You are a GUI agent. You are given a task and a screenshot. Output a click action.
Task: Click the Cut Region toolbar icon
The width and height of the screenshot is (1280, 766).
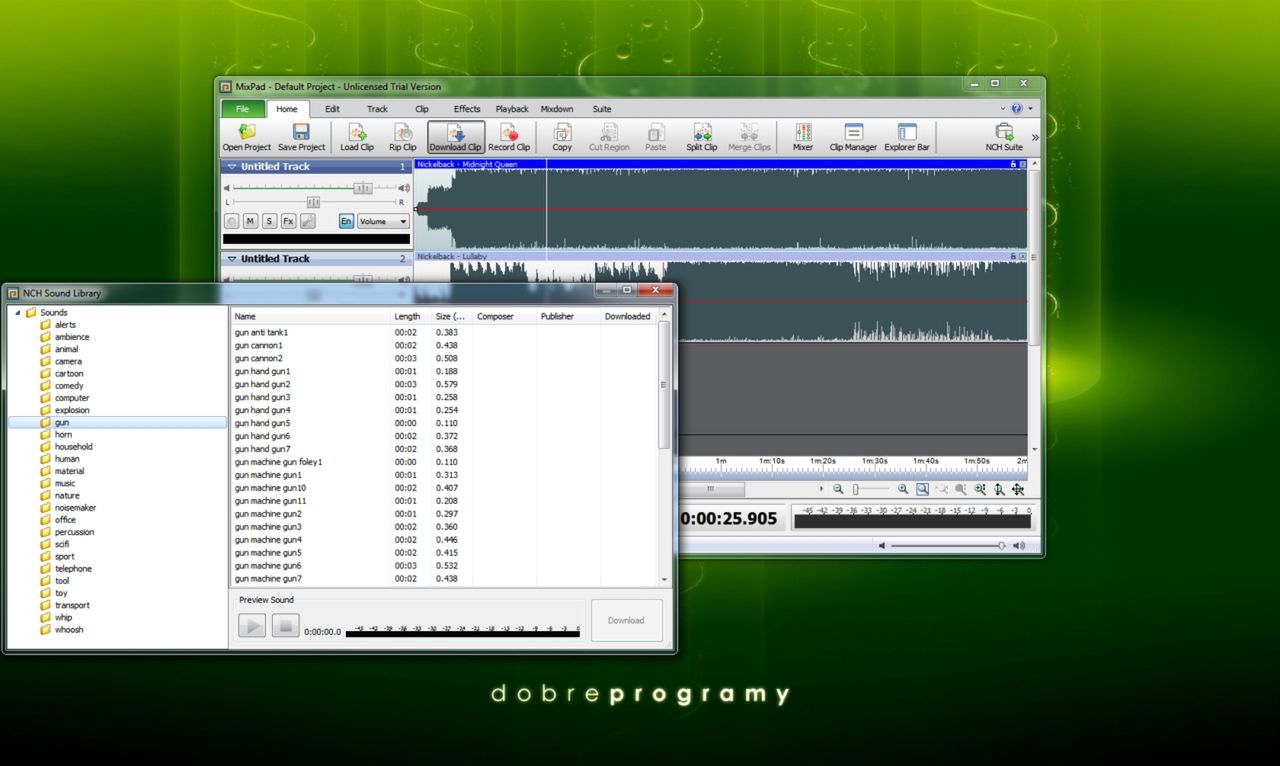click(609, 132)
